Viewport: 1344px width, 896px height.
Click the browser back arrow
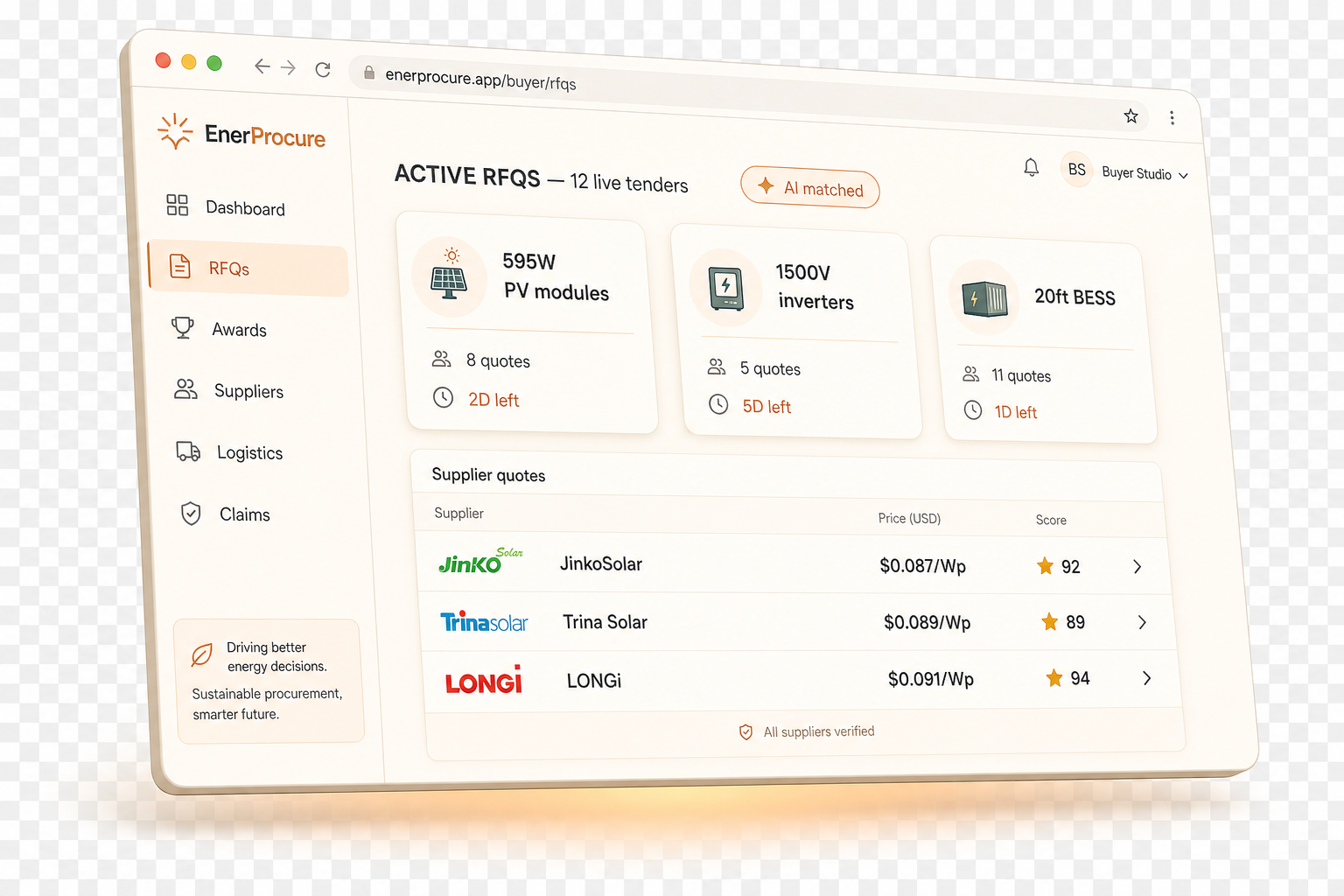[x=262, y=66]
